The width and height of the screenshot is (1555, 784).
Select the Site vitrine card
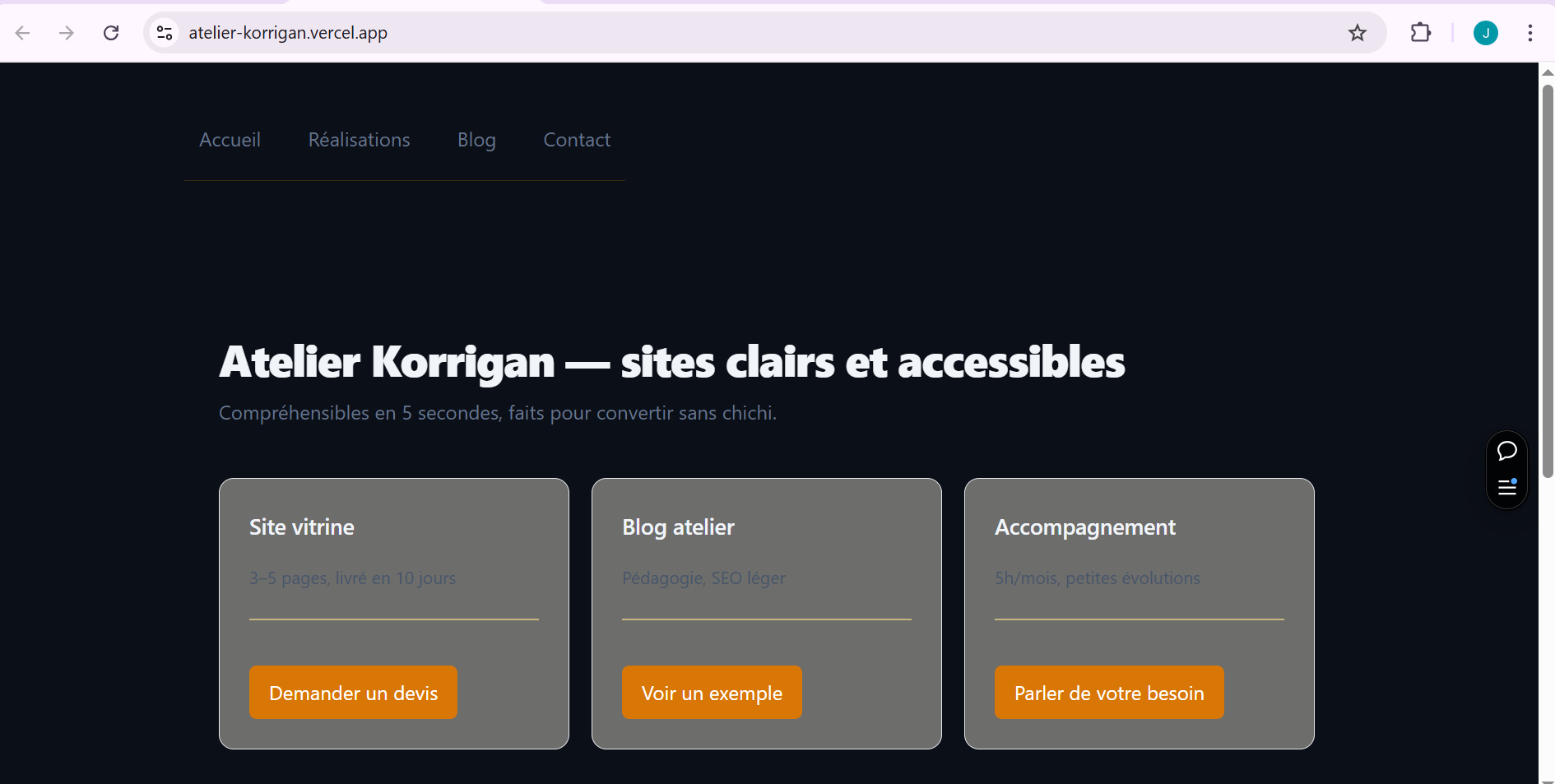coord(393,613)
